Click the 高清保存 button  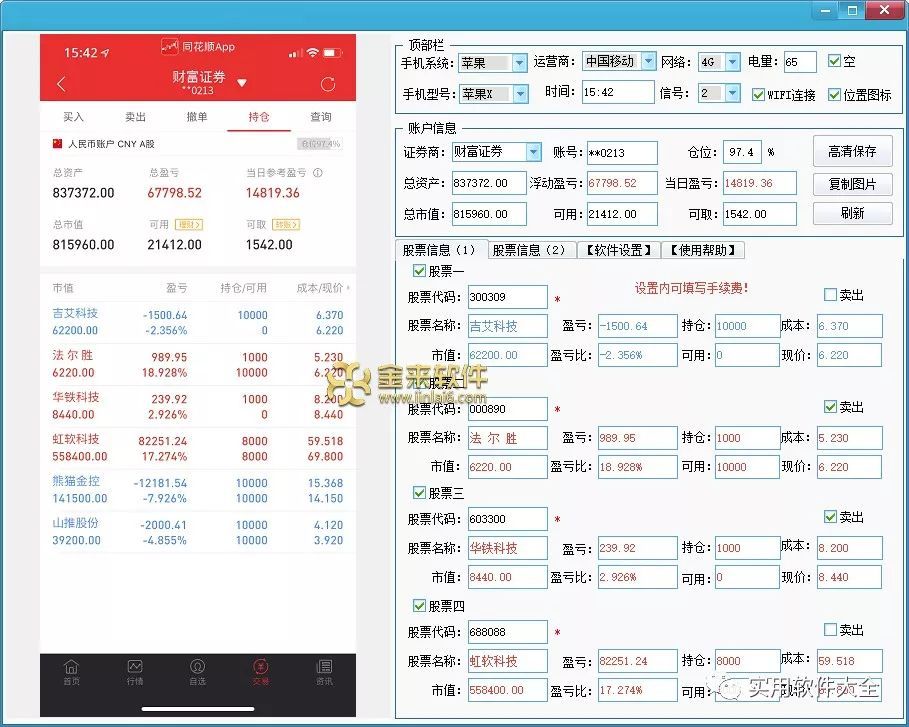[852, 152]
